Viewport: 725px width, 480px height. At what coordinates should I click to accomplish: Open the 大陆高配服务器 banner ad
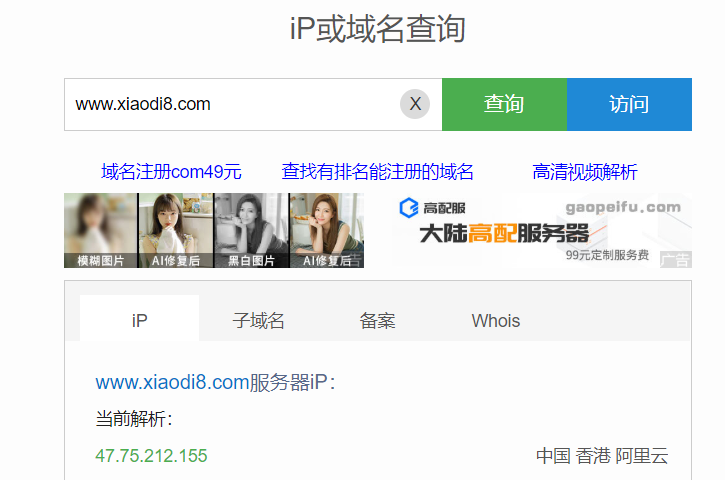tap(541, 230)
